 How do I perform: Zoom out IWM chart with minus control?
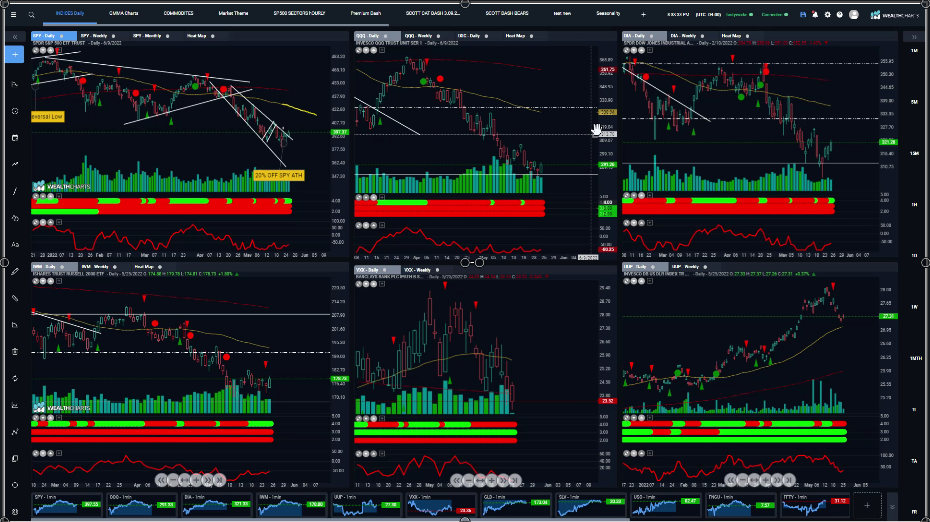coord(173,479)
